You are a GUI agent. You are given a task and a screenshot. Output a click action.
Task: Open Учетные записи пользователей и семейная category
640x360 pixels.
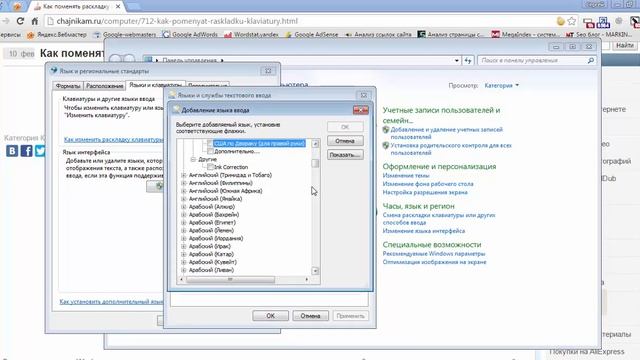[x=441, y=115]
